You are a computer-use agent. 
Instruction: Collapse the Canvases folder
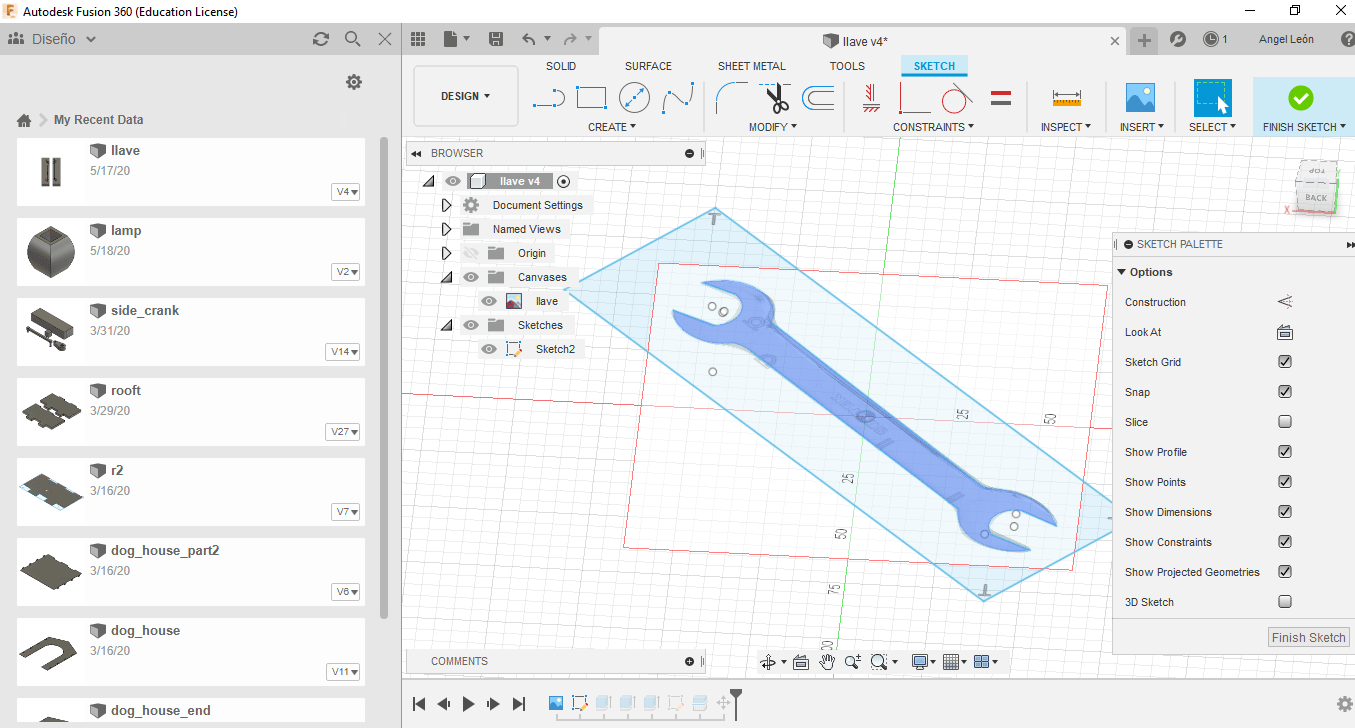(x=447, y=277)
